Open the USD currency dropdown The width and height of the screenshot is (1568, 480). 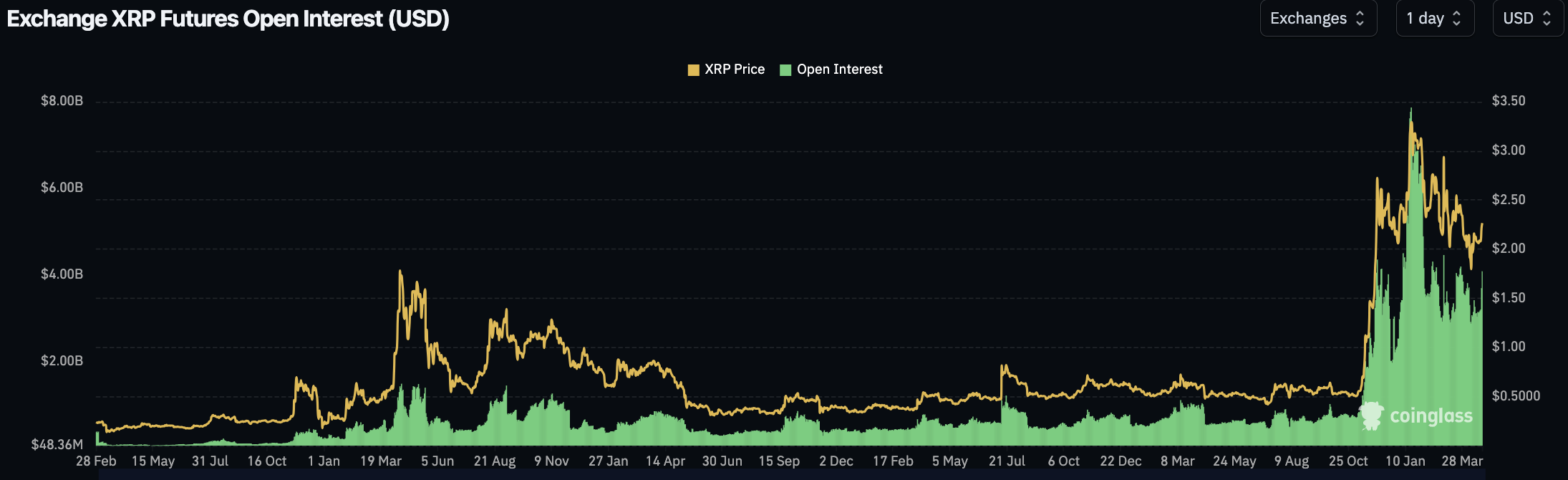pyautogui.click(x=1528, y=19)
